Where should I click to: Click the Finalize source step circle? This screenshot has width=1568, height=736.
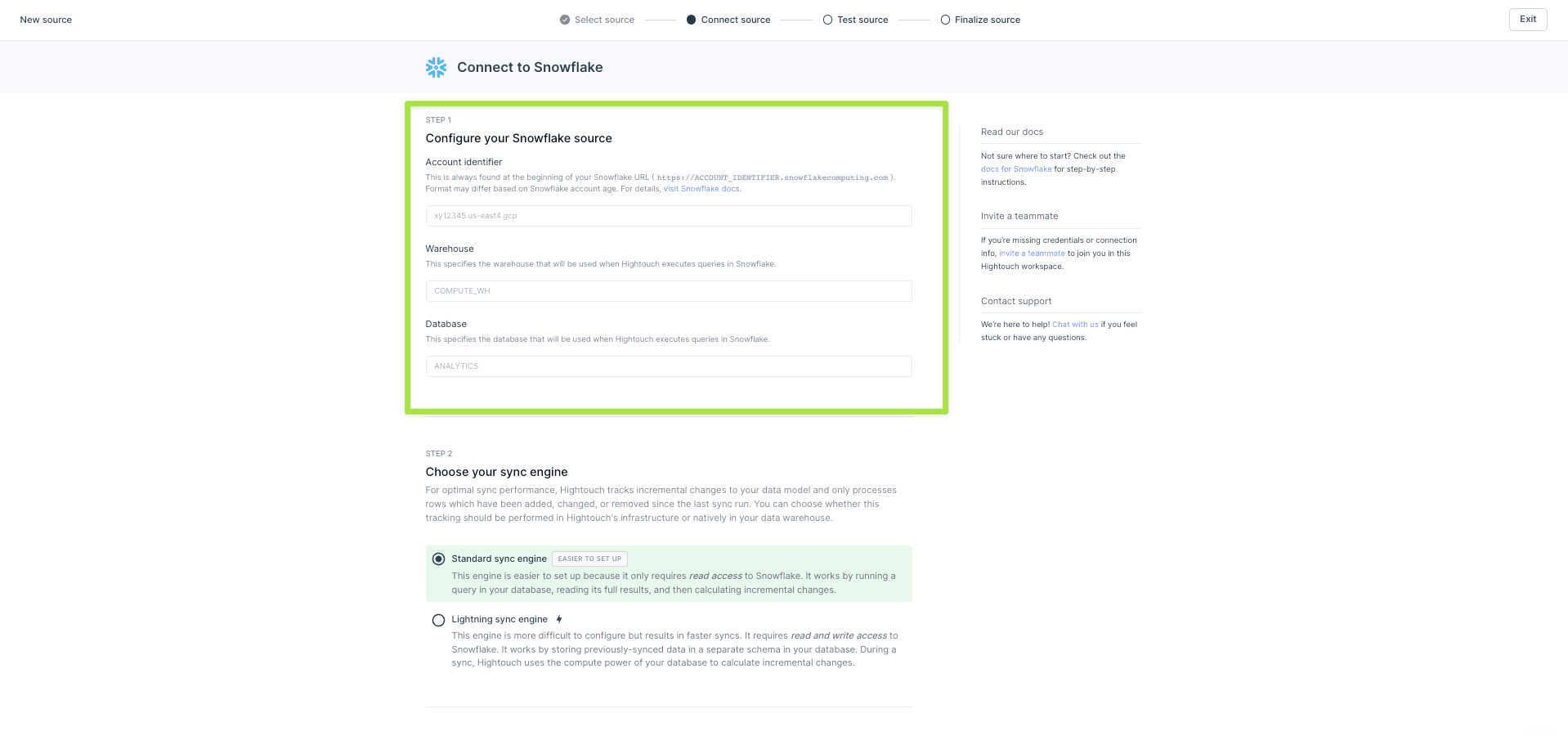pyautogui.click(x=945, y=20)
